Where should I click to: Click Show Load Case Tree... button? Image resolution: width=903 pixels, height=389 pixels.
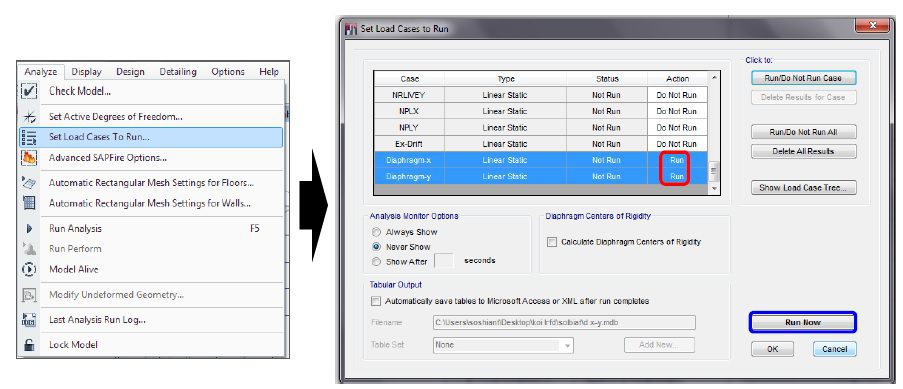click(803, 187)
